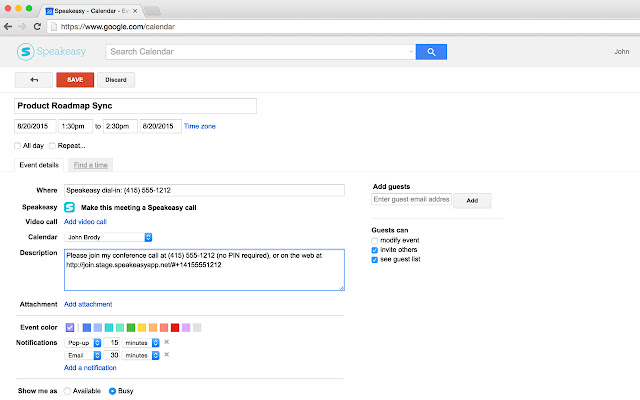Toggle the All day checkbox

coord(17,146)
